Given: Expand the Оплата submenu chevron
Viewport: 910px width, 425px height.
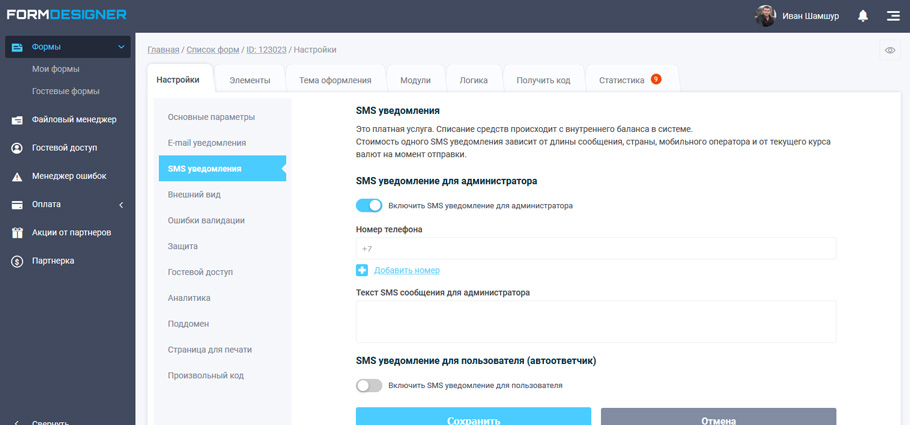Looking at the screenshot, I should [x=121, y=205].
